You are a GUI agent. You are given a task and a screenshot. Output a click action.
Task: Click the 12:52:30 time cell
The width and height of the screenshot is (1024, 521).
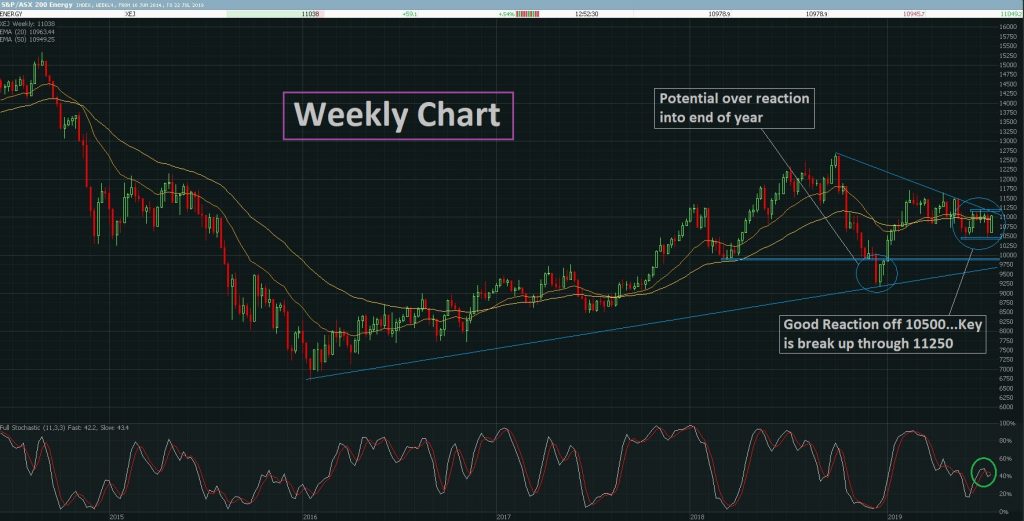586,14
